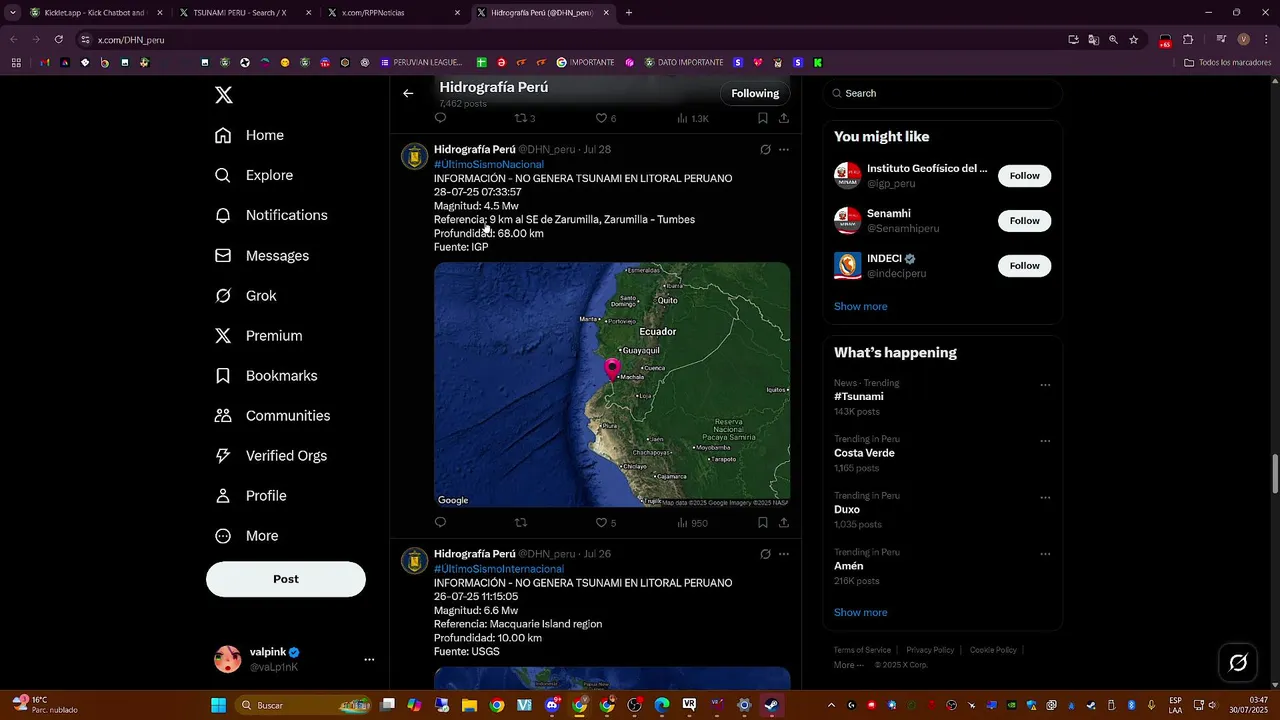This screenshot has height=720, width=1280.
Task: Open Communities from the sidebar
Action: (x=273, y=416)
